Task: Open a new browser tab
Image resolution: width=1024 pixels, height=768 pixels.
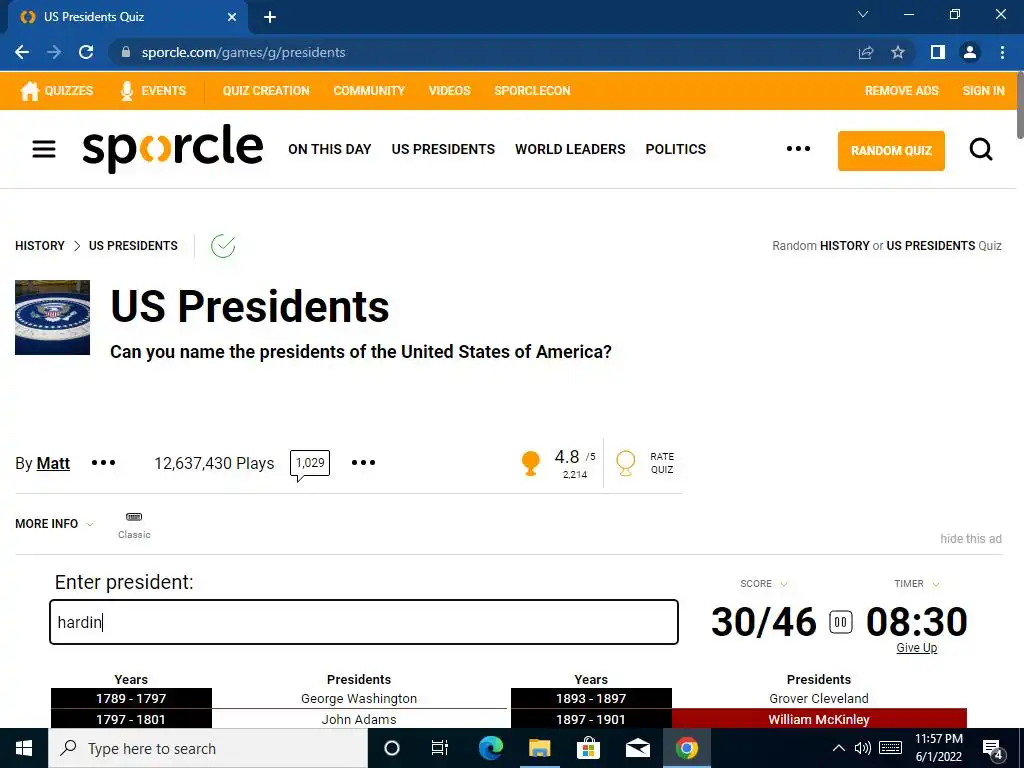Action: click(270, 17)
